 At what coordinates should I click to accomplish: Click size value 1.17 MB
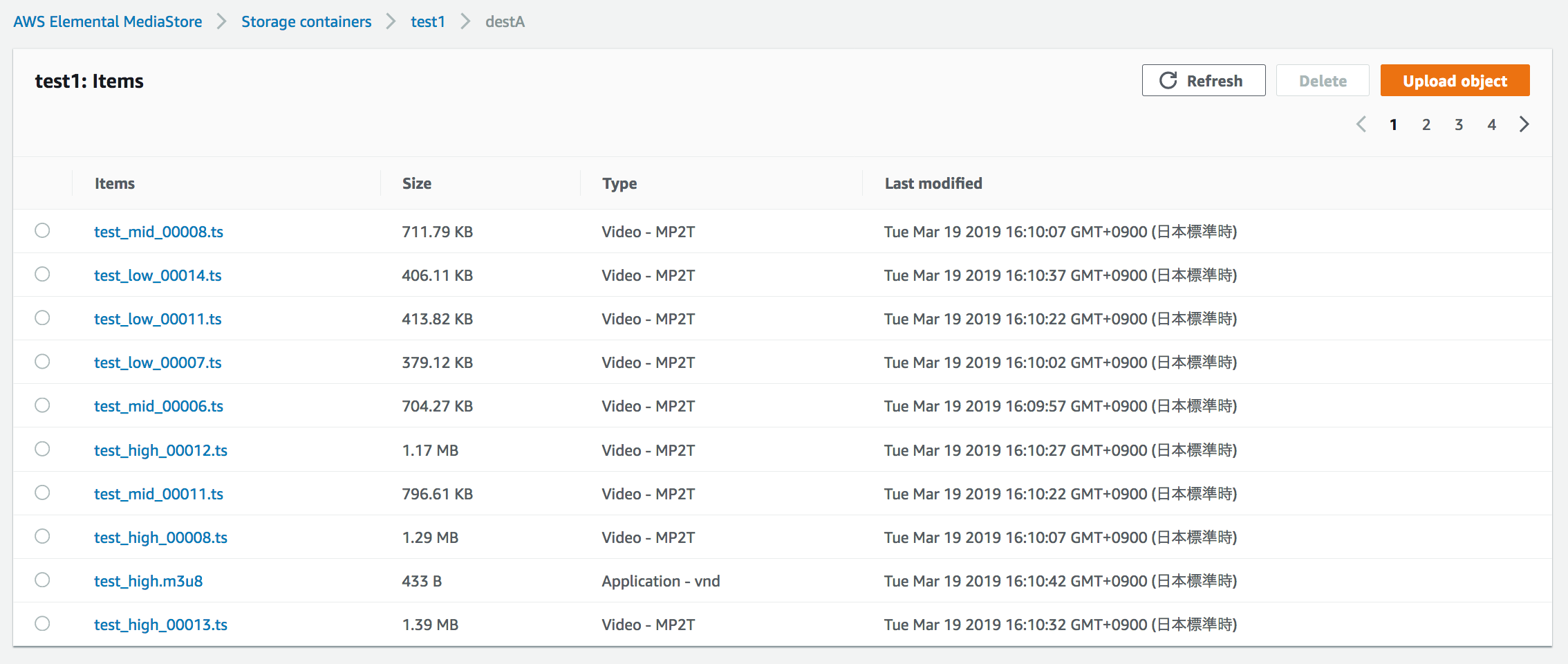click(430, 450)
